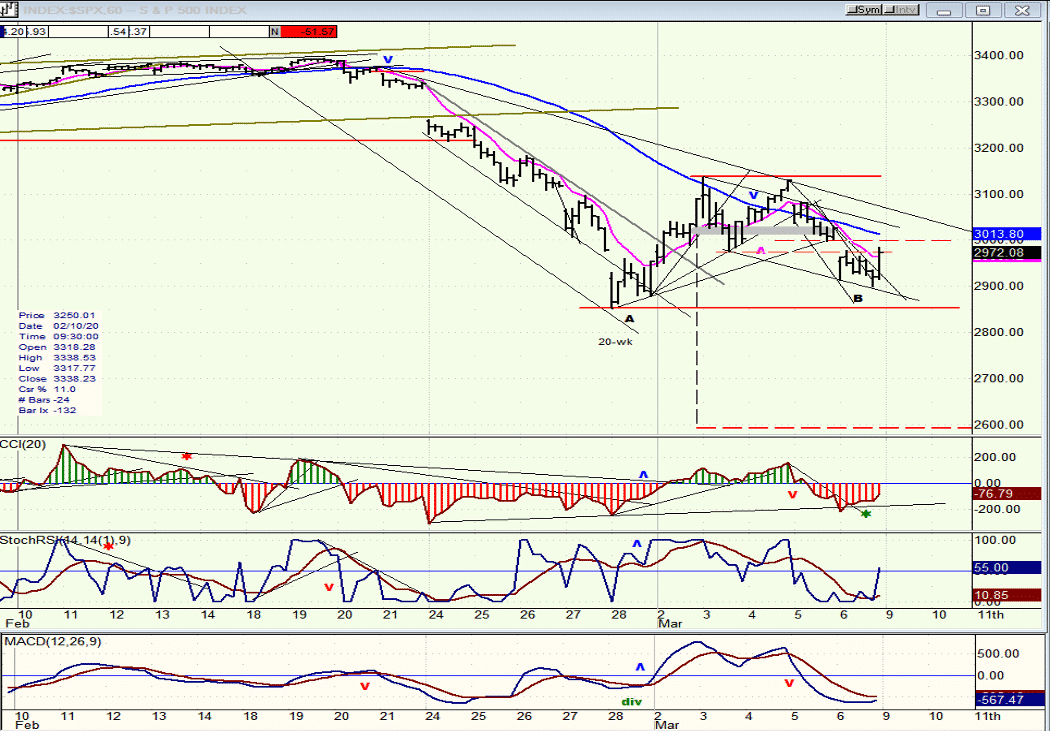Click the green star marker on CCI pane
This screenshot has height=731, width=1050.
click(x=866, y=514)
